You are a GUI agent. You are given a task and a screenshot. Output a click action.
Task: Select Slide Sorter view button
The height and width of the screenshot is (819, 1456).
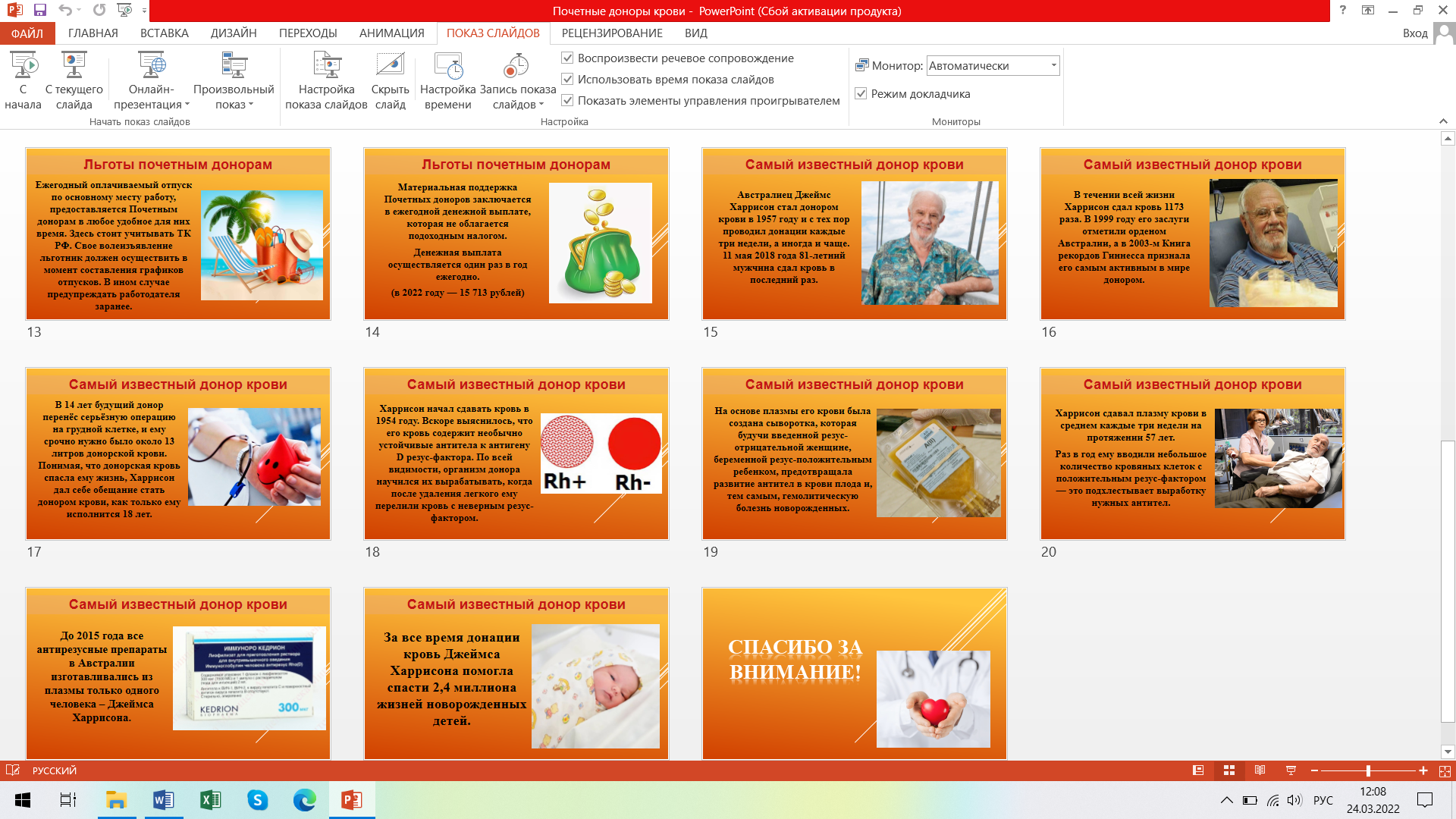[1229, 770]
